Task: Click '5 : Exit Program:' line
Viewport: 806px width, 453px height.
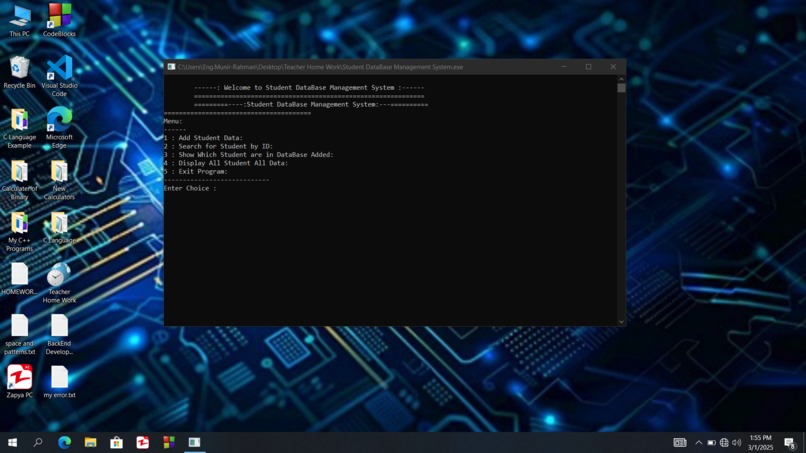Action: point(196,171)
